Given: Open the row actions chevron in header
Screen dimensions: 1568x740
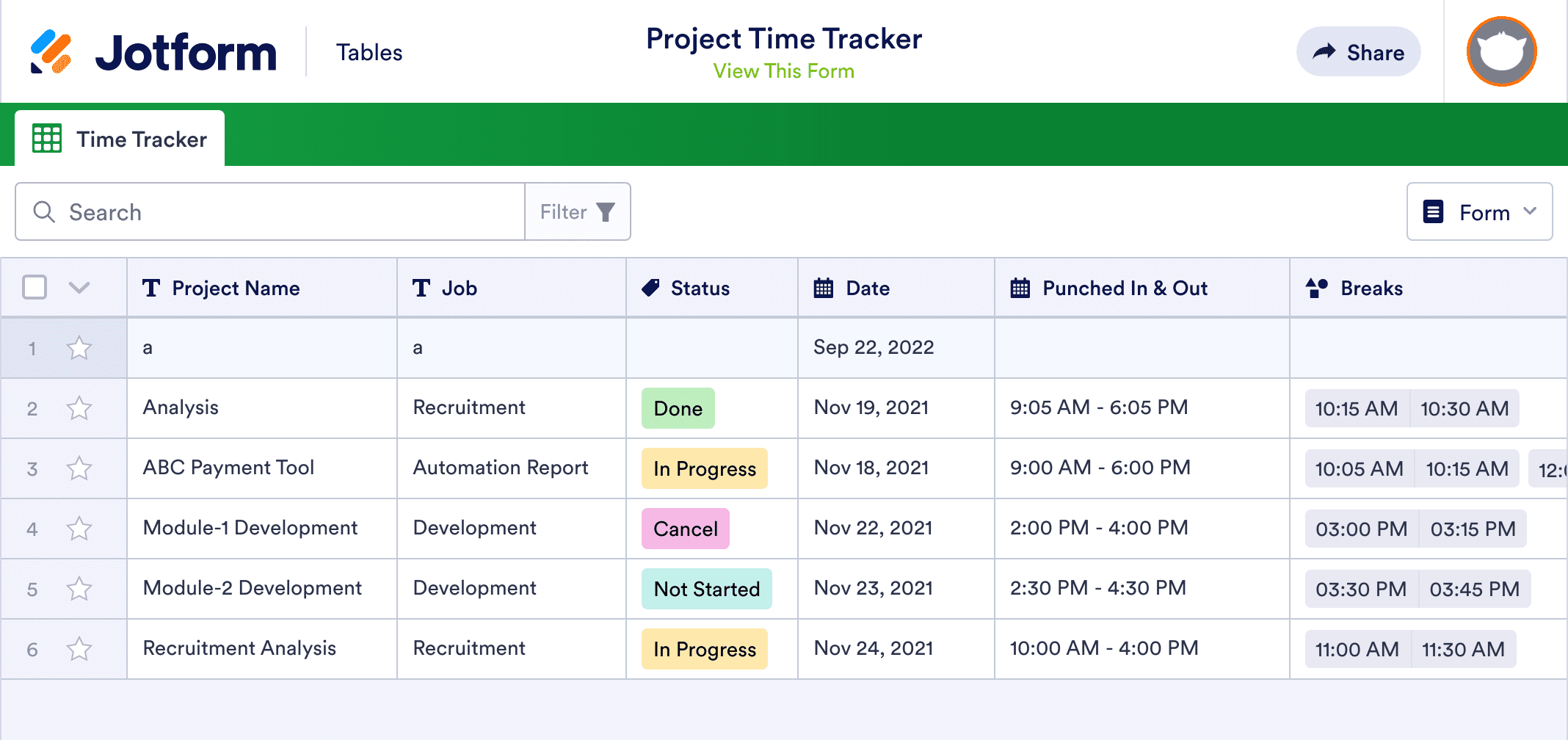Looking at the screenshot, I should (79, 288).
